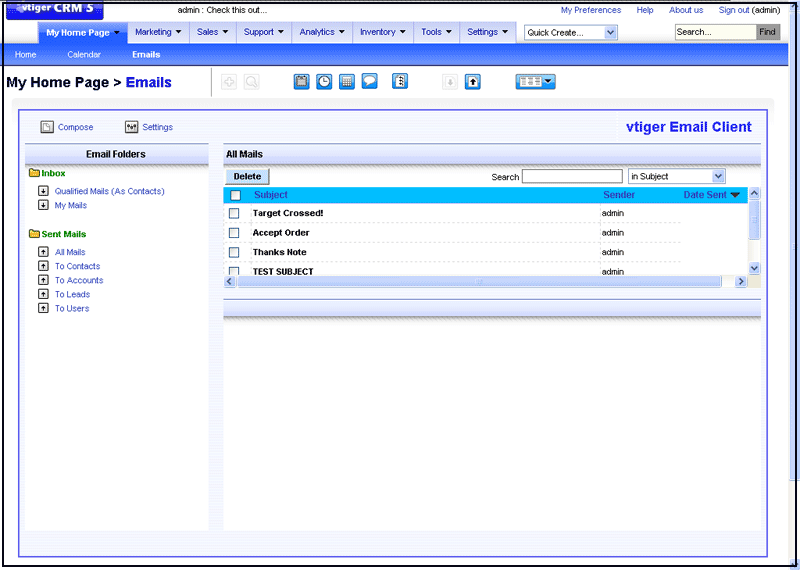Open the calculator icon

[347, 82]
